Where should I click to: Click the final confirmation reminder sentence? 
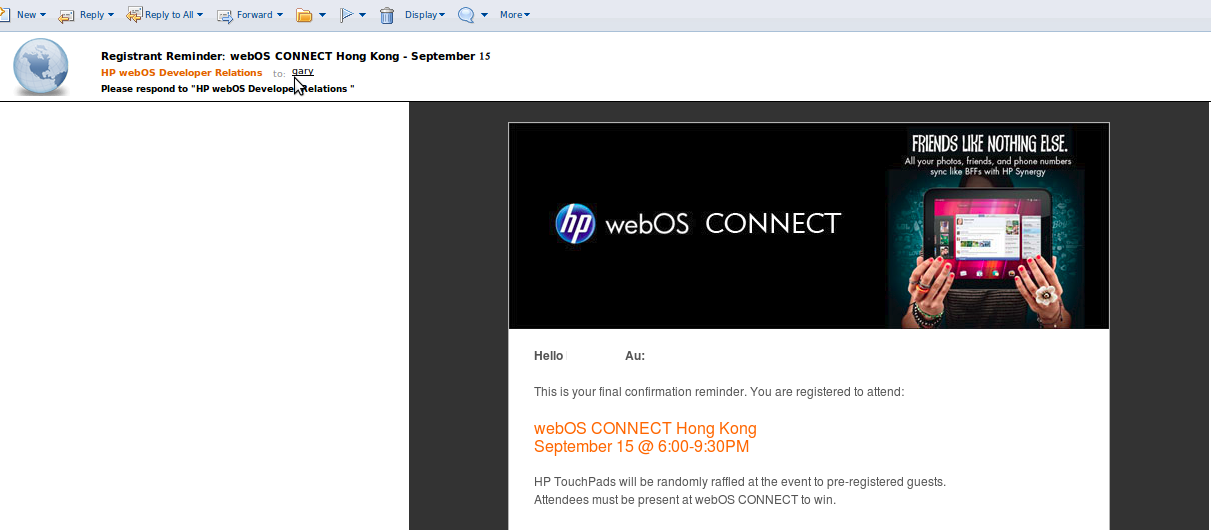click(719, 392)
